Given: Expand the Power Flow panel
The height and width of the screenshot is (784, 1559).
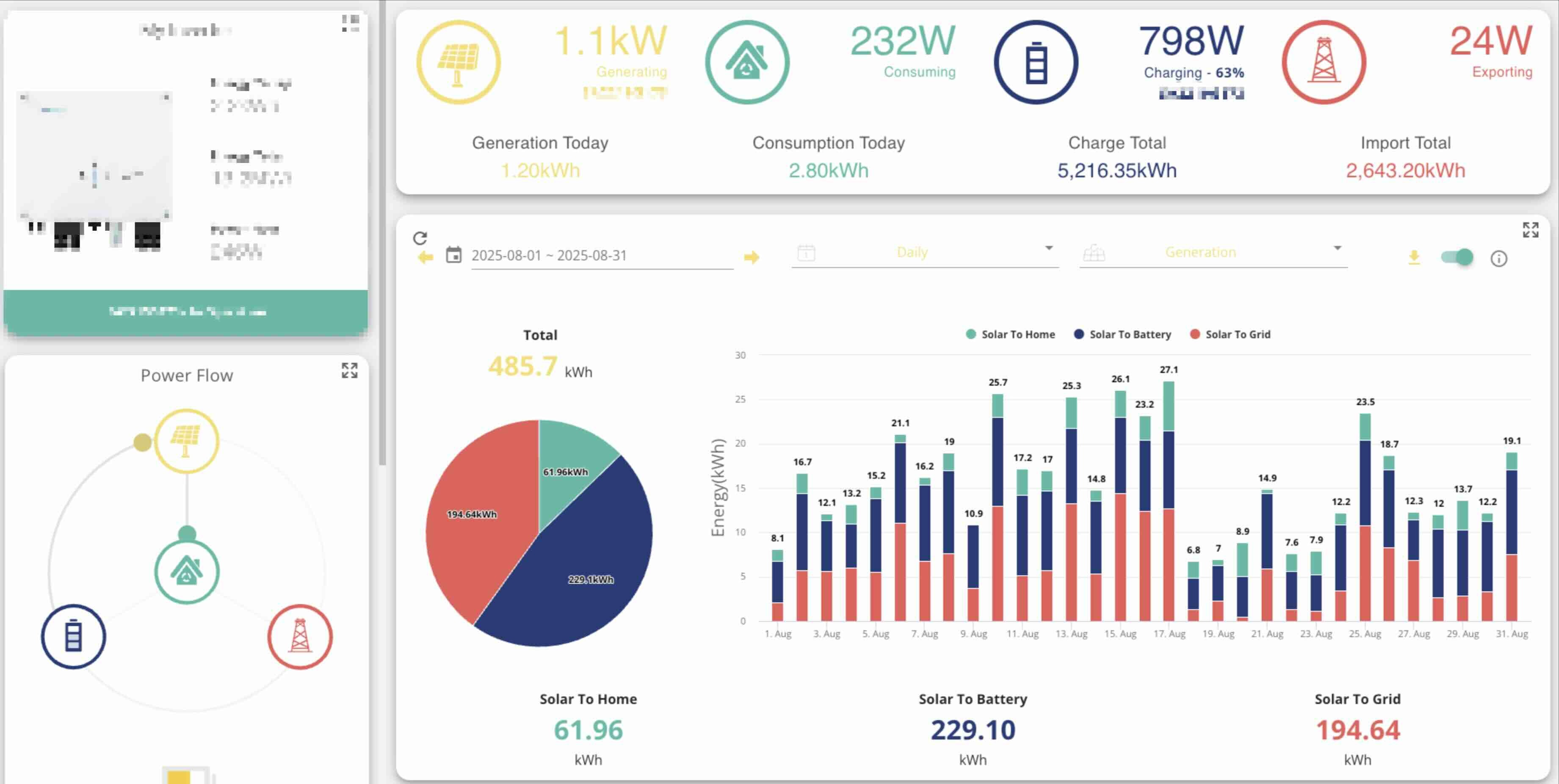Looking at the screenshot, I should (349, 370).
